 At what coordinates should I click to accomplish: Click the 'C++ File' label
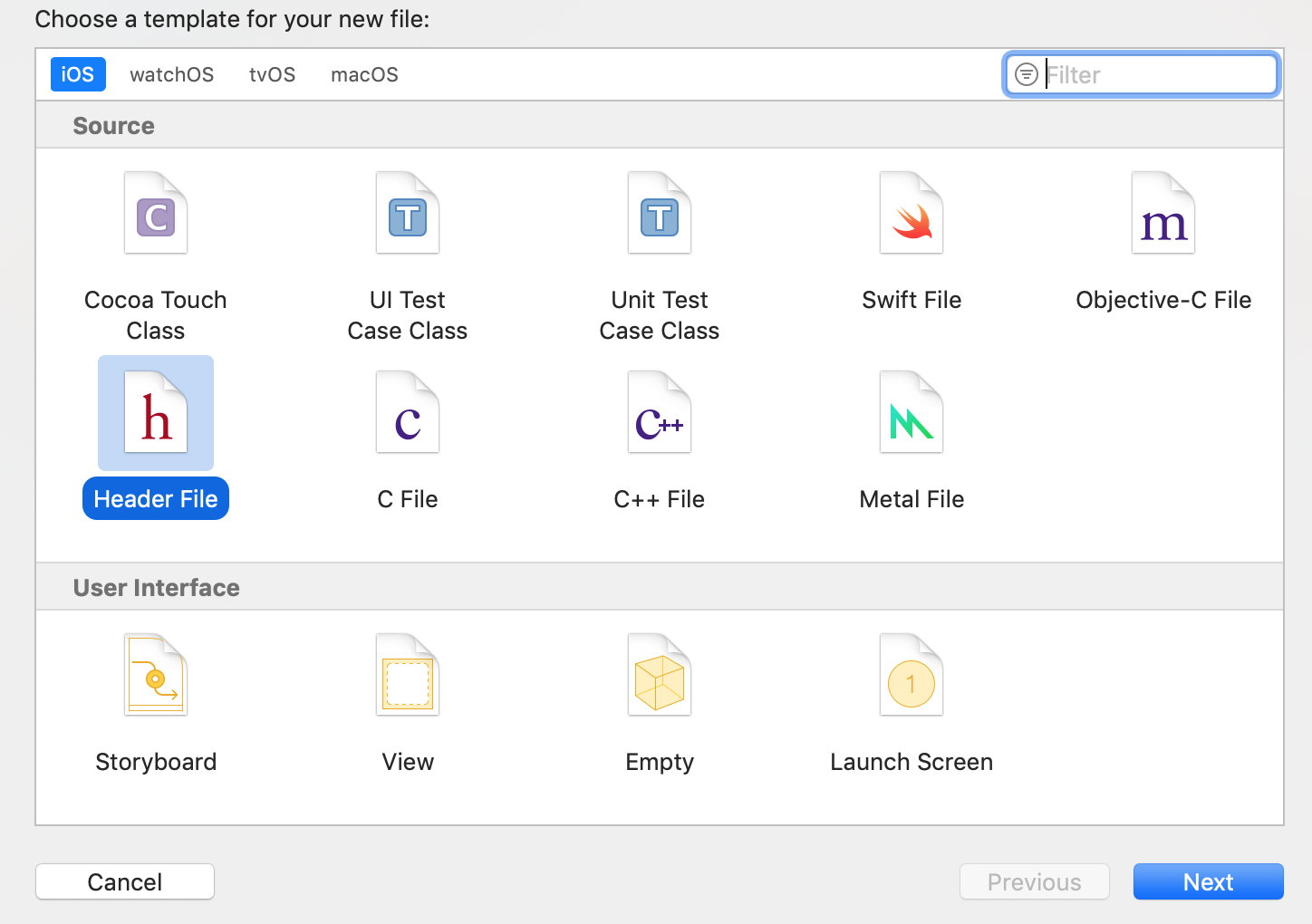tap(660, 499)
